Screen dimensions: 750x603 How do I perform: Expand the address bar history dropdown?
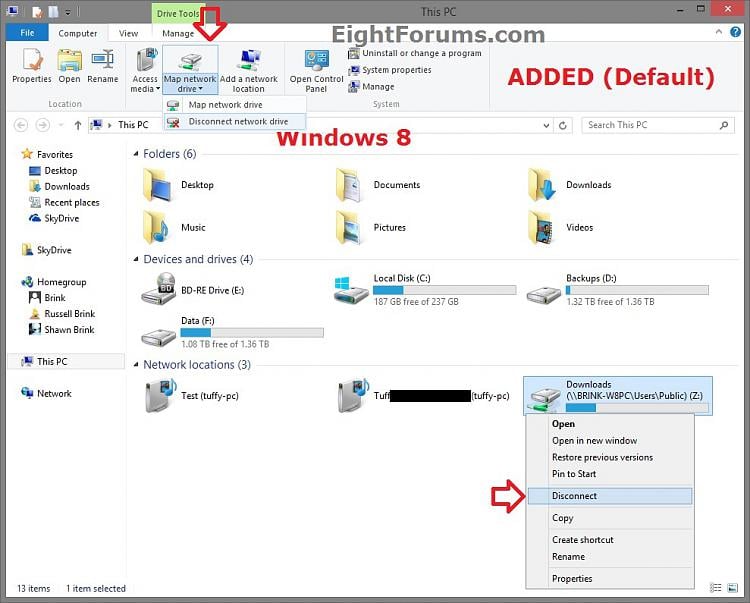pyautogui.click(x=546, y=125)
